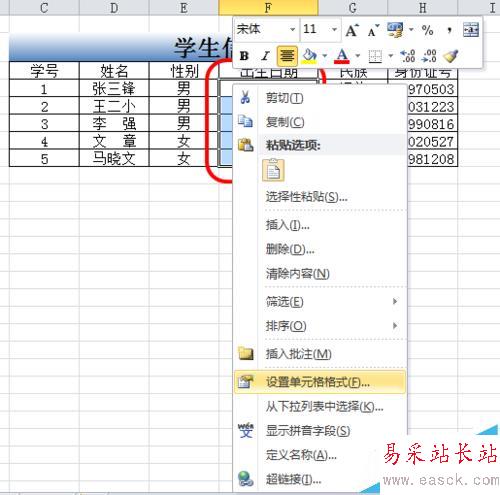Select cell containing 马晓文

point(114,158)
